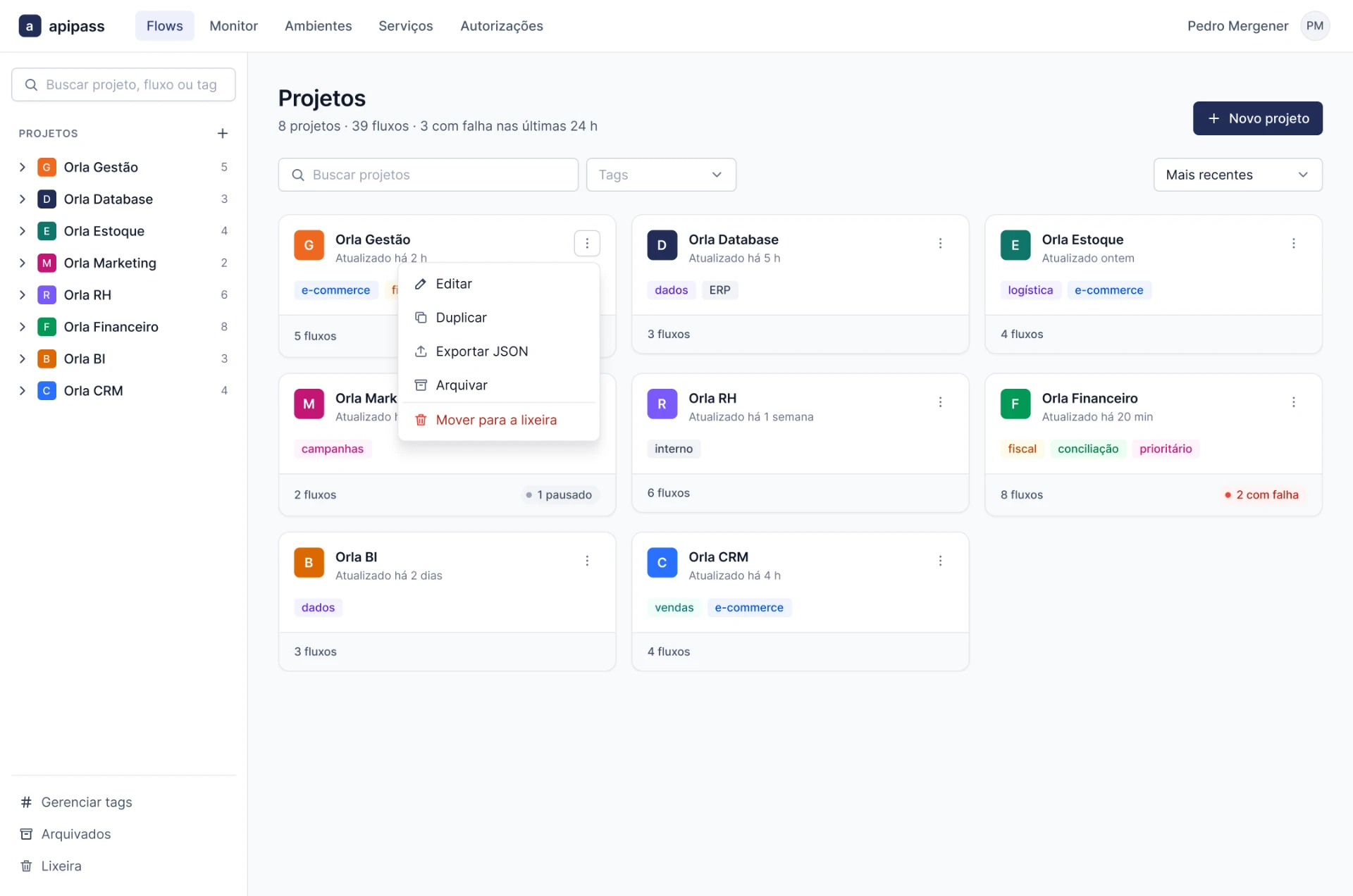Open options menu on Orla CRM card
The width and height of the screenshot is (1353, 896).
tap(940, 561)
